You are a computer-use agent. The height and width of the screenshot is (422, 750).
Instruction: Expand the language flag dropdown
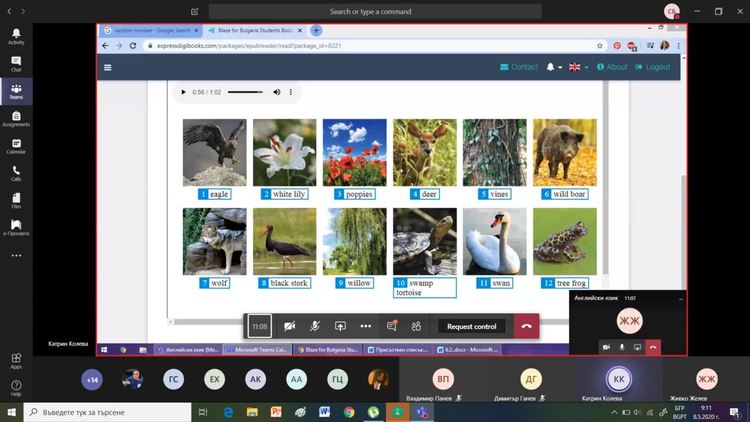576,67
